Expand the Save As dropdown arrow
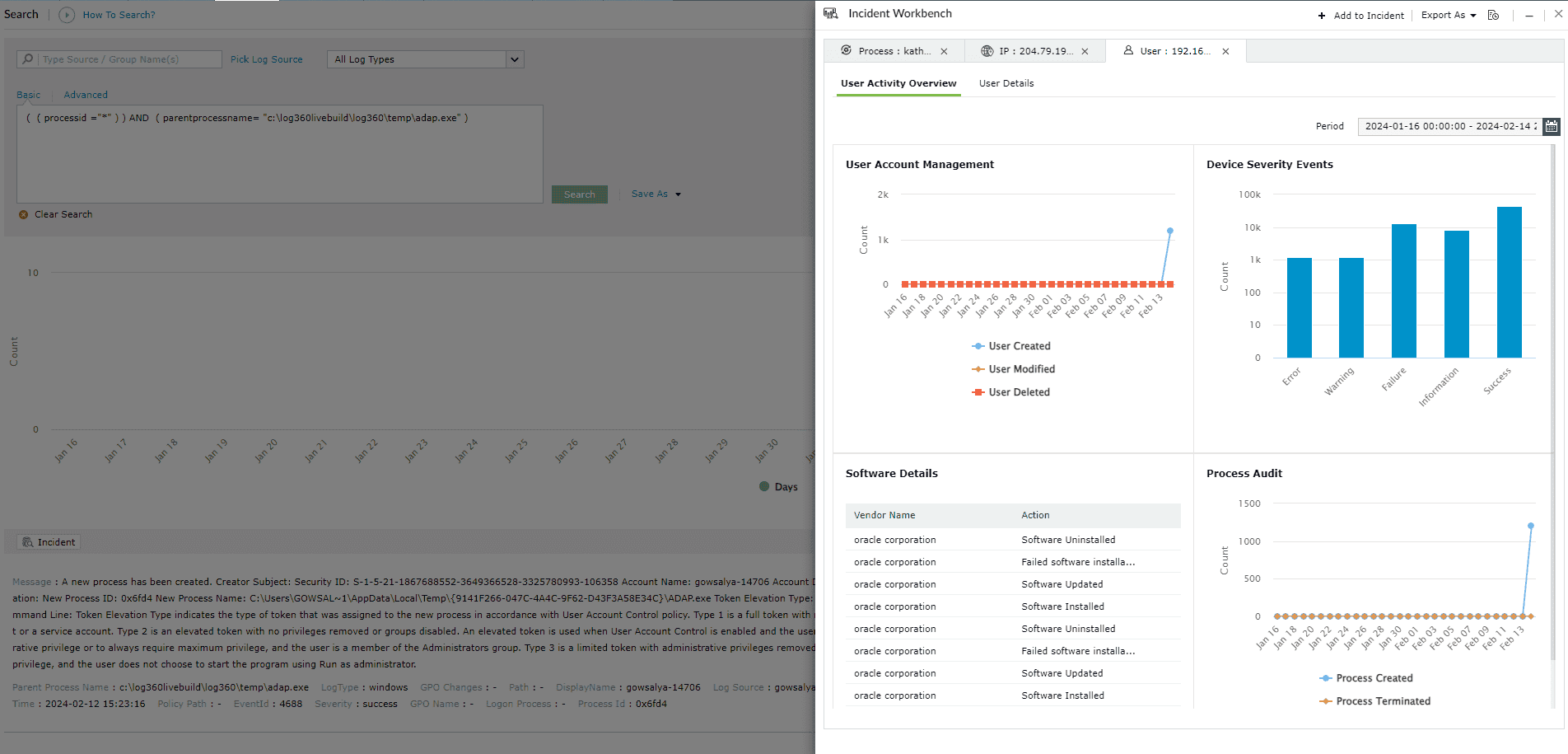This screenshot has width=1568, height=754. [x=679, y=194]
